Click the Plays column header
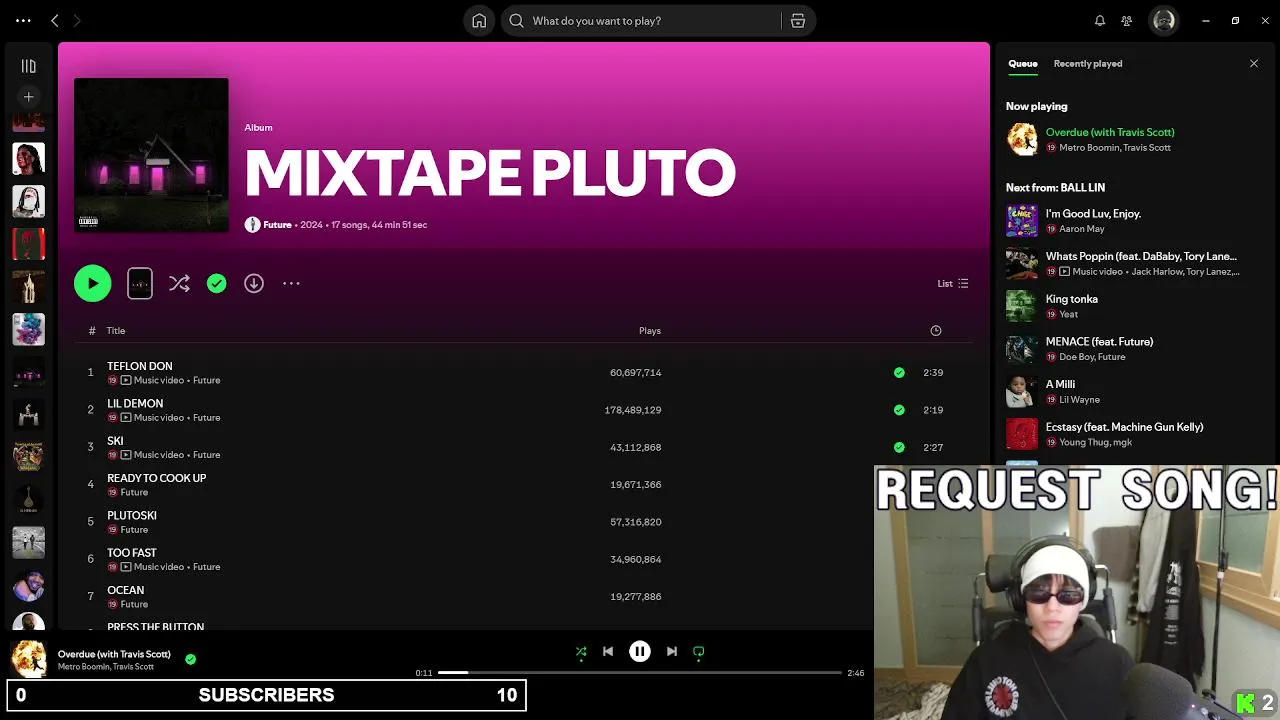1280x720 pixels. 650,330
